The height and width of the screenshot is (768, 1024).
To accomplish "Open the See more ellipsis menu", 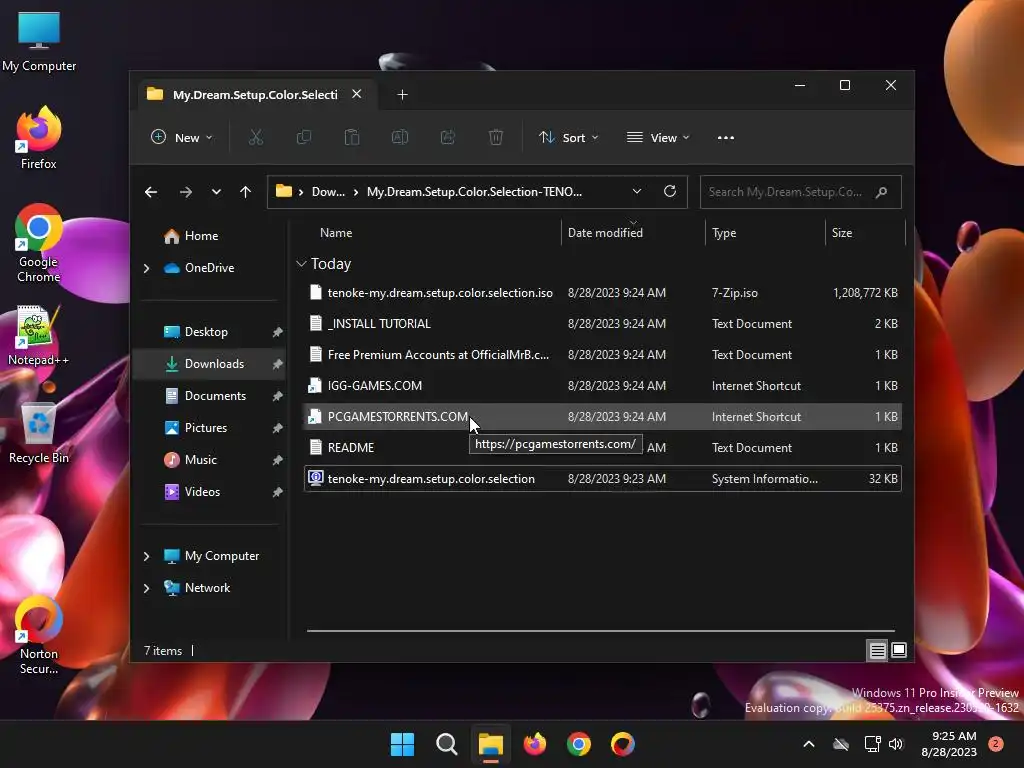I will 726,137.
